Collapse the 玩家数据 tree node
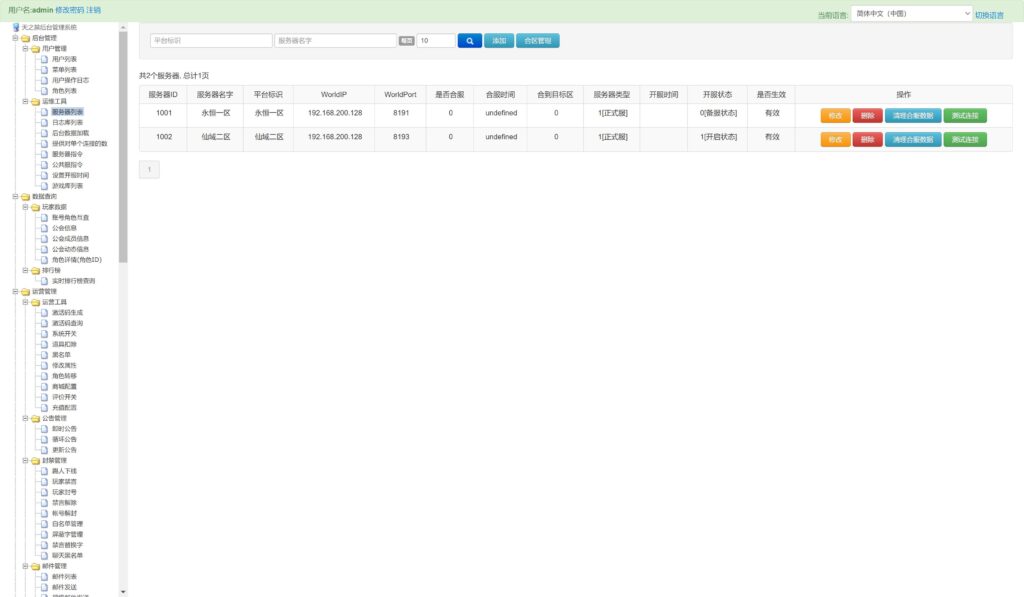1024x597 pixels. [x=25, y=207]
